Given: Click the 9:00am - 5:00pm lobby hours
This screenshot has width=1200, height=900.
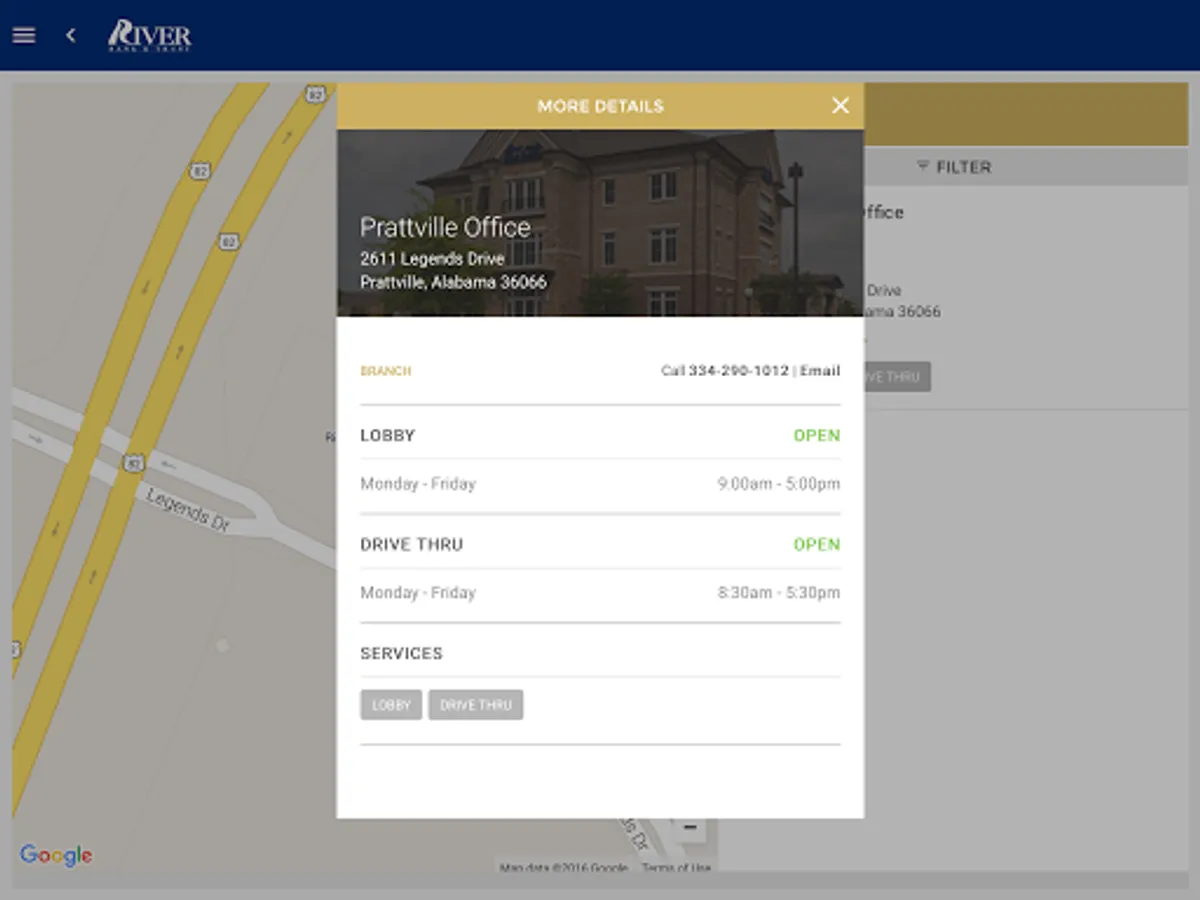Looking at the screenshot, I should point(779,484).
